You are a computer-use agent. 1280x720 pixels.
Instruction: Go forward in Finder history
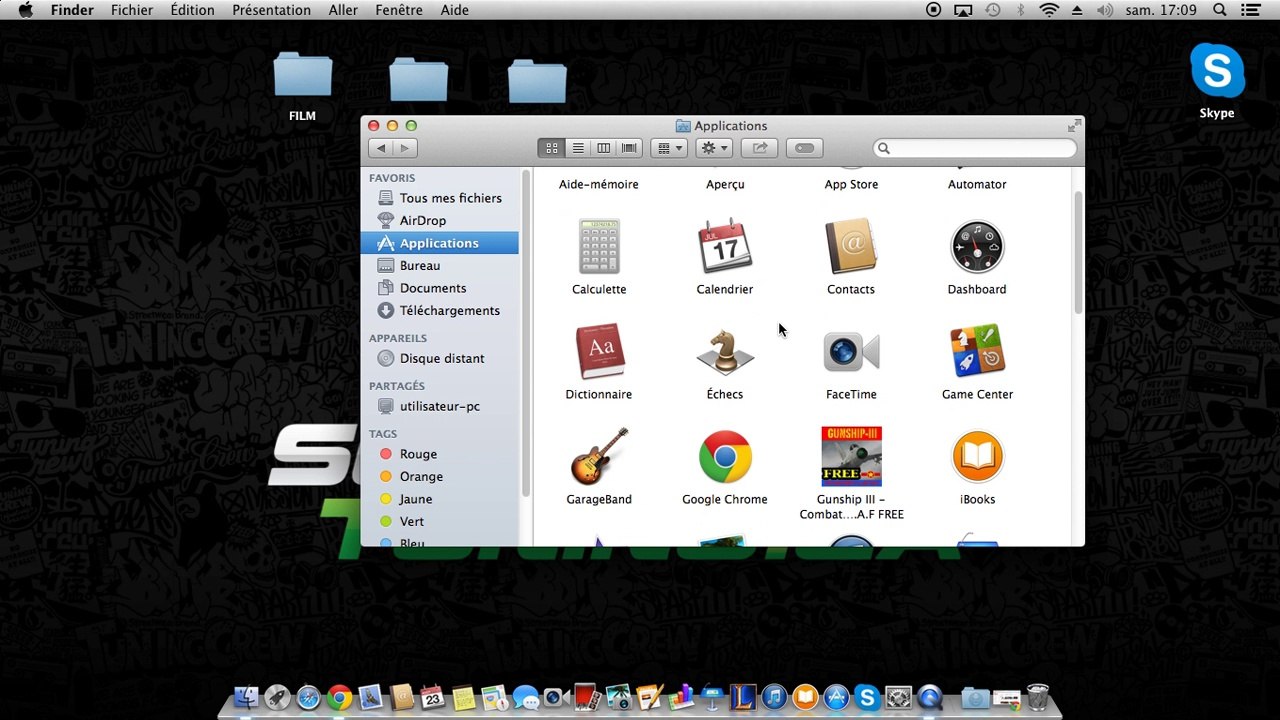coord(405,148)
